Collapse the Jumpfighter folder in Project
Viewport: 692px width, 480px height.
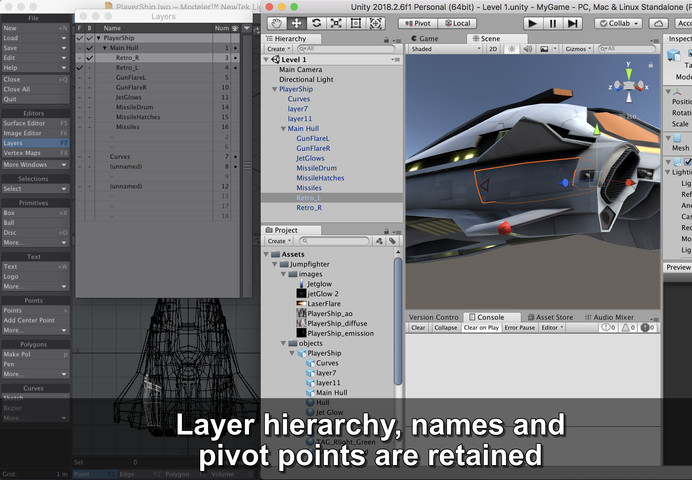[x=275, y=264]
